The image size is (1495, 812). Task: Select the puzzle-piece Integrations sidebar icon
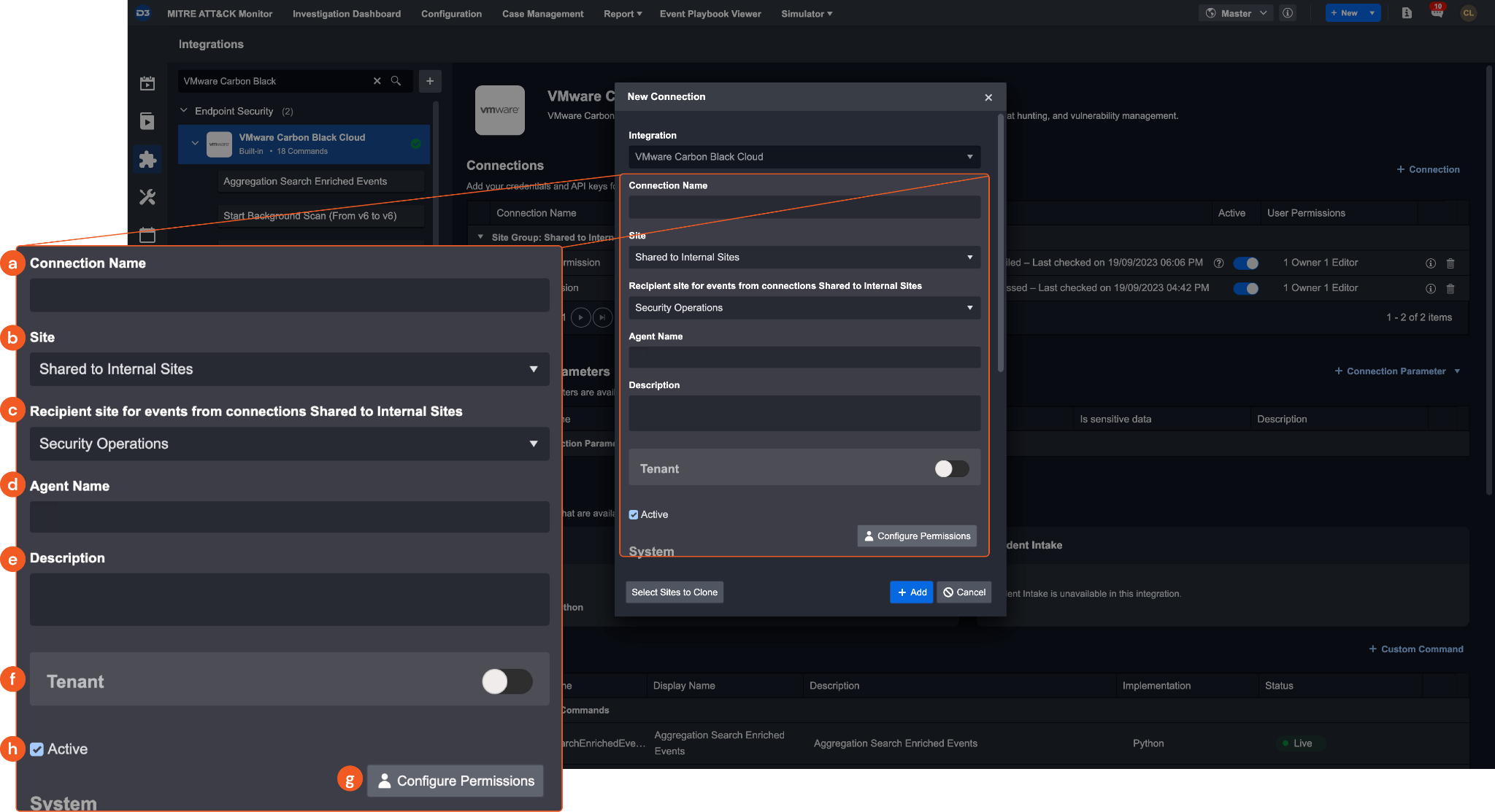tap(147, 159)
